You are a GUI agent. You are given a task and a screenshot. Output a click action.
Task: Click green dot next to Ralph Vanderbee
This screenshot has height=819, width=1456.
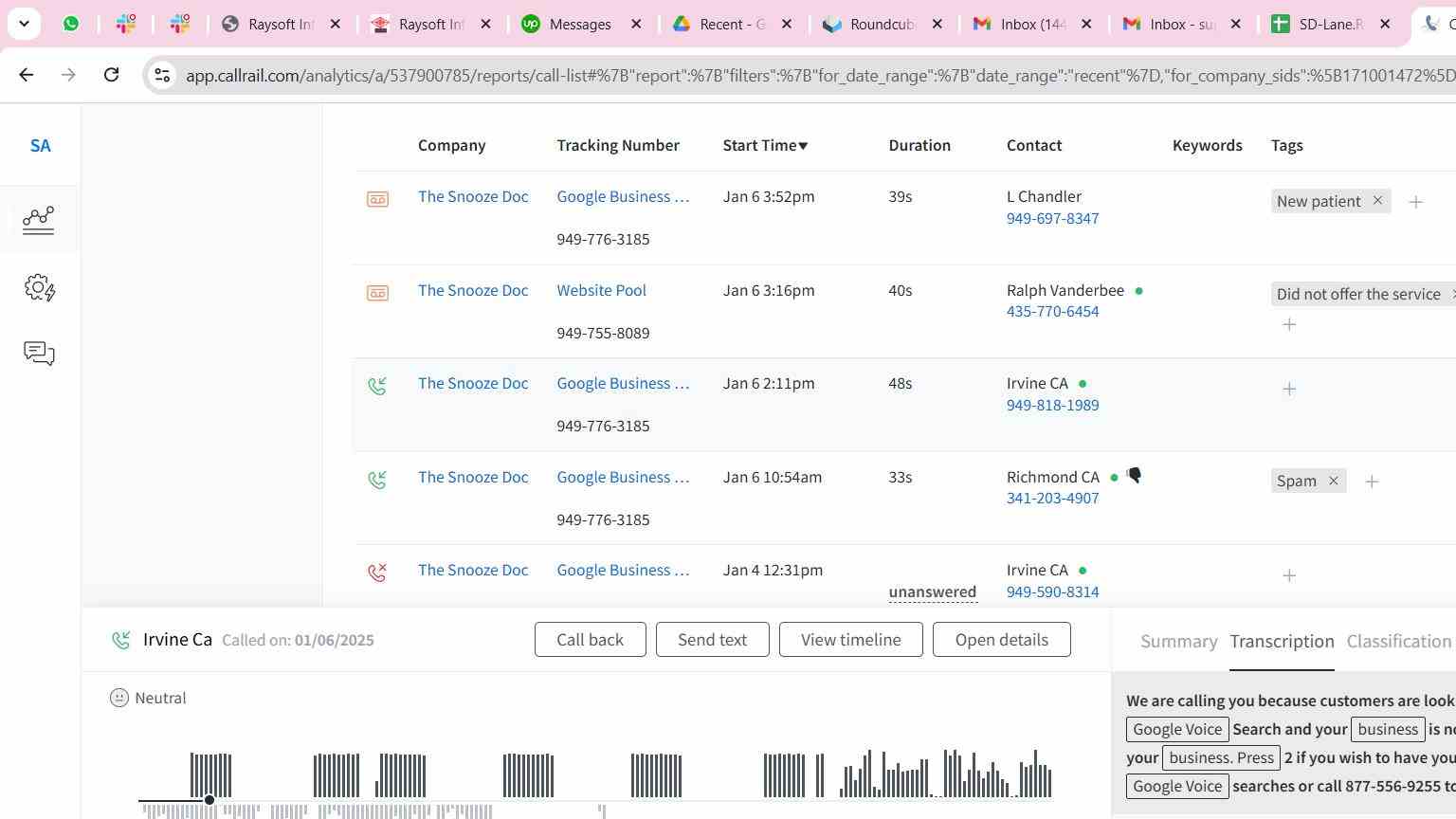pyautogui.click(x=1138, y=291)
